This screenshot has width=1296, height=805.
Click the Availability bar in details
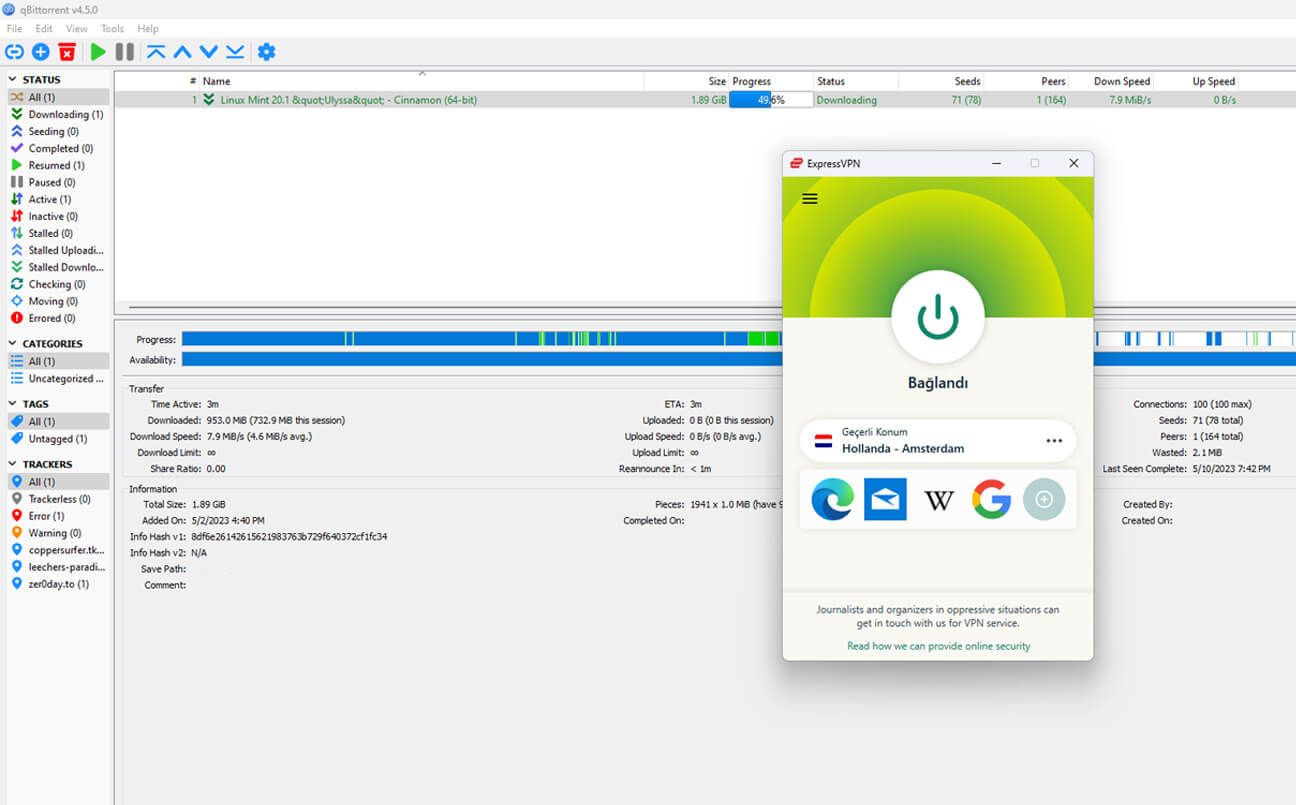pos(738,359)
